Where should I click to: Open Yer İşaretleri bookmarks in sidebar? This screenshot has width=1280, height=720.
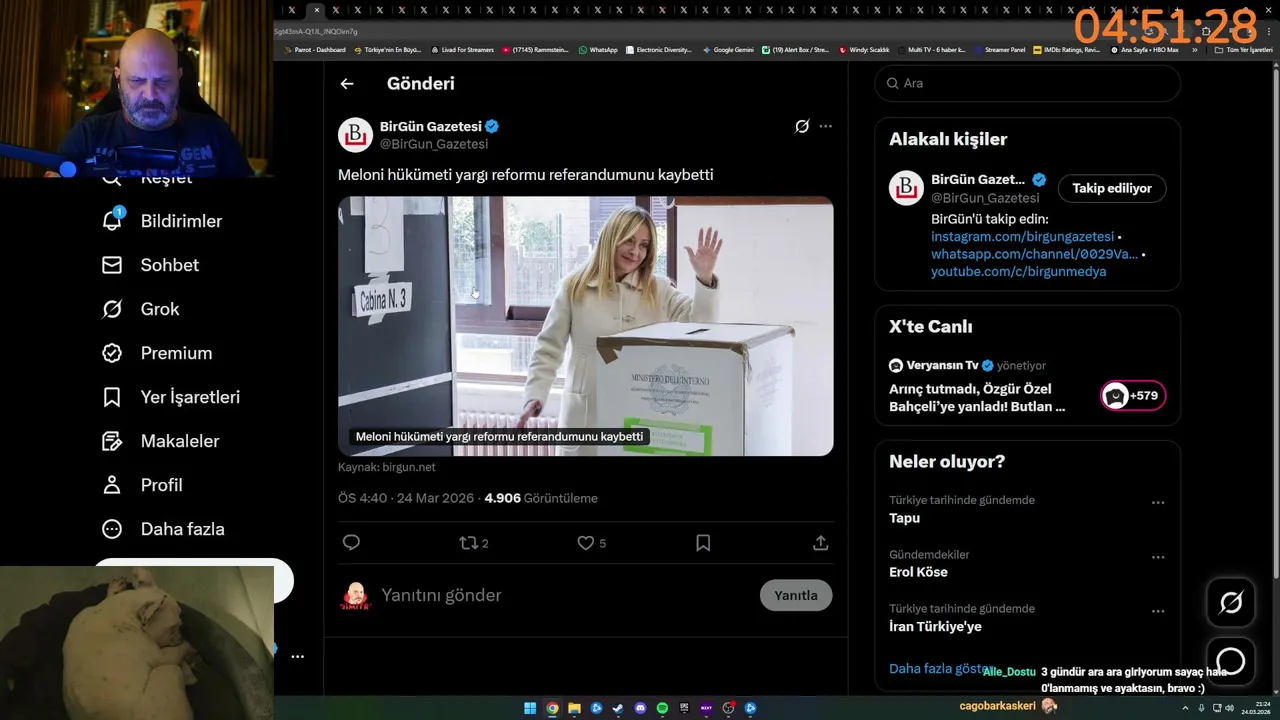[x=171, y=397]
